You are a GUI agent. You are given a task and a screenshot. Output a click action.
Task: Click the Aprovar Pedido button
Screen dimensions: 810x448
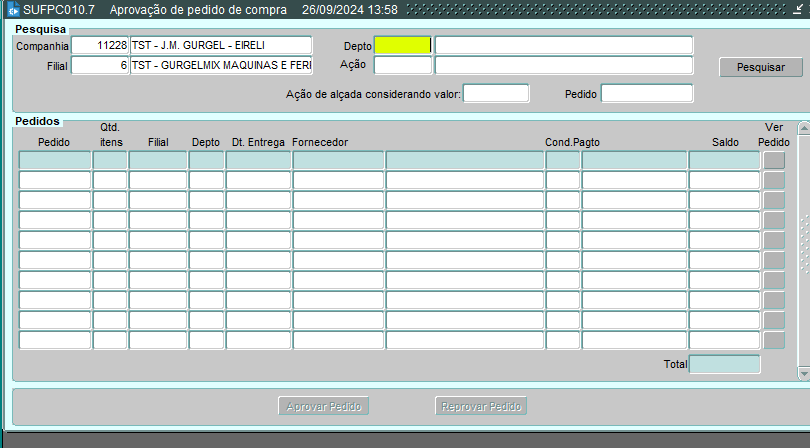pyautogui.click(x=325, y=406)
